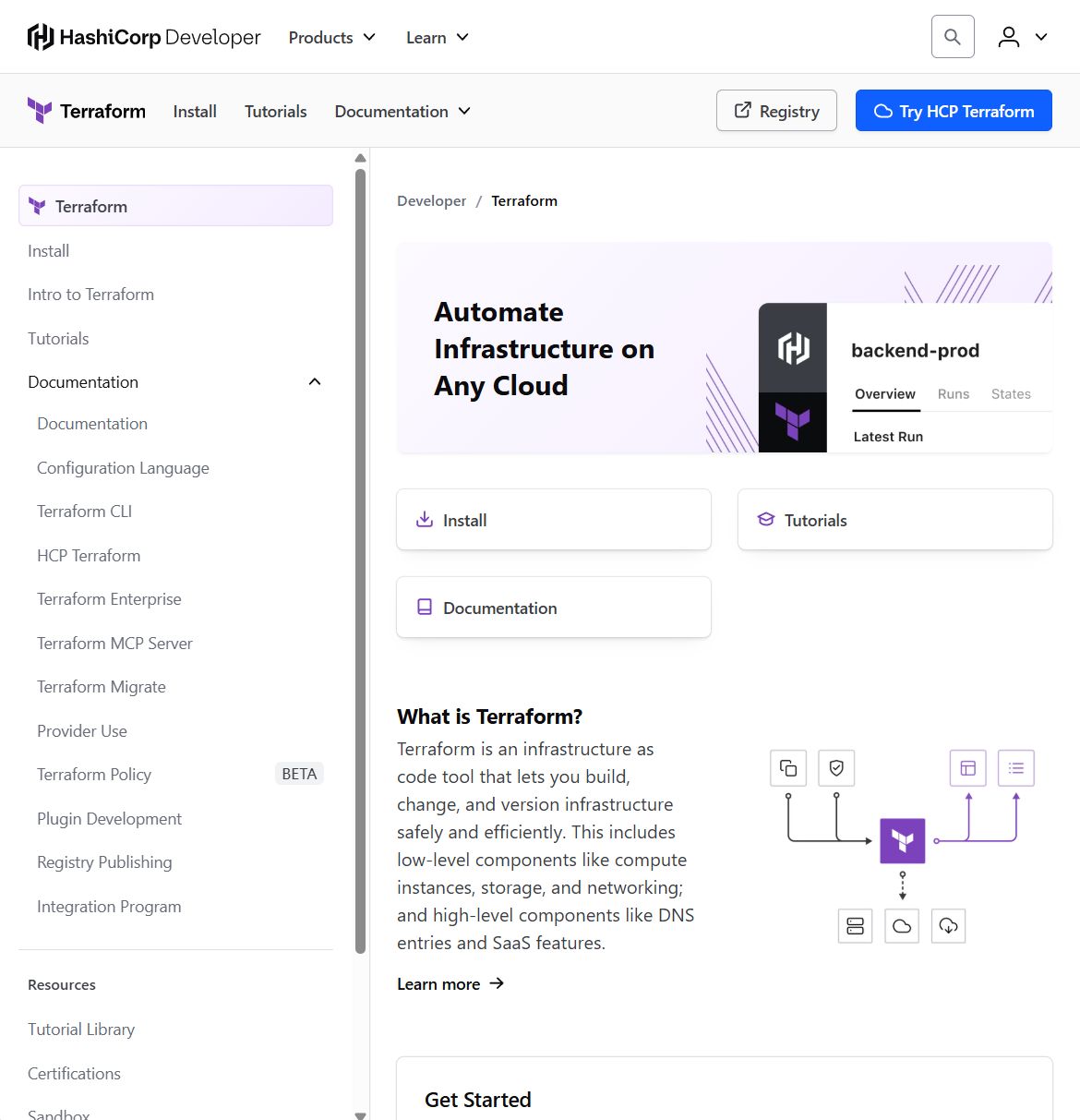Screen dimensions: 1080x1120
Task: Click the HashiCorp logo tile in hero image
Action: [793, 347]
